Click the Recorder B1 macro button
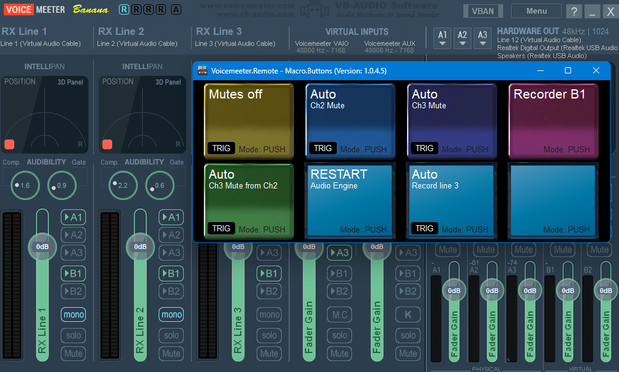Image resolution: width=619 pixels, height=372 pixels. [x=553, y=121]
